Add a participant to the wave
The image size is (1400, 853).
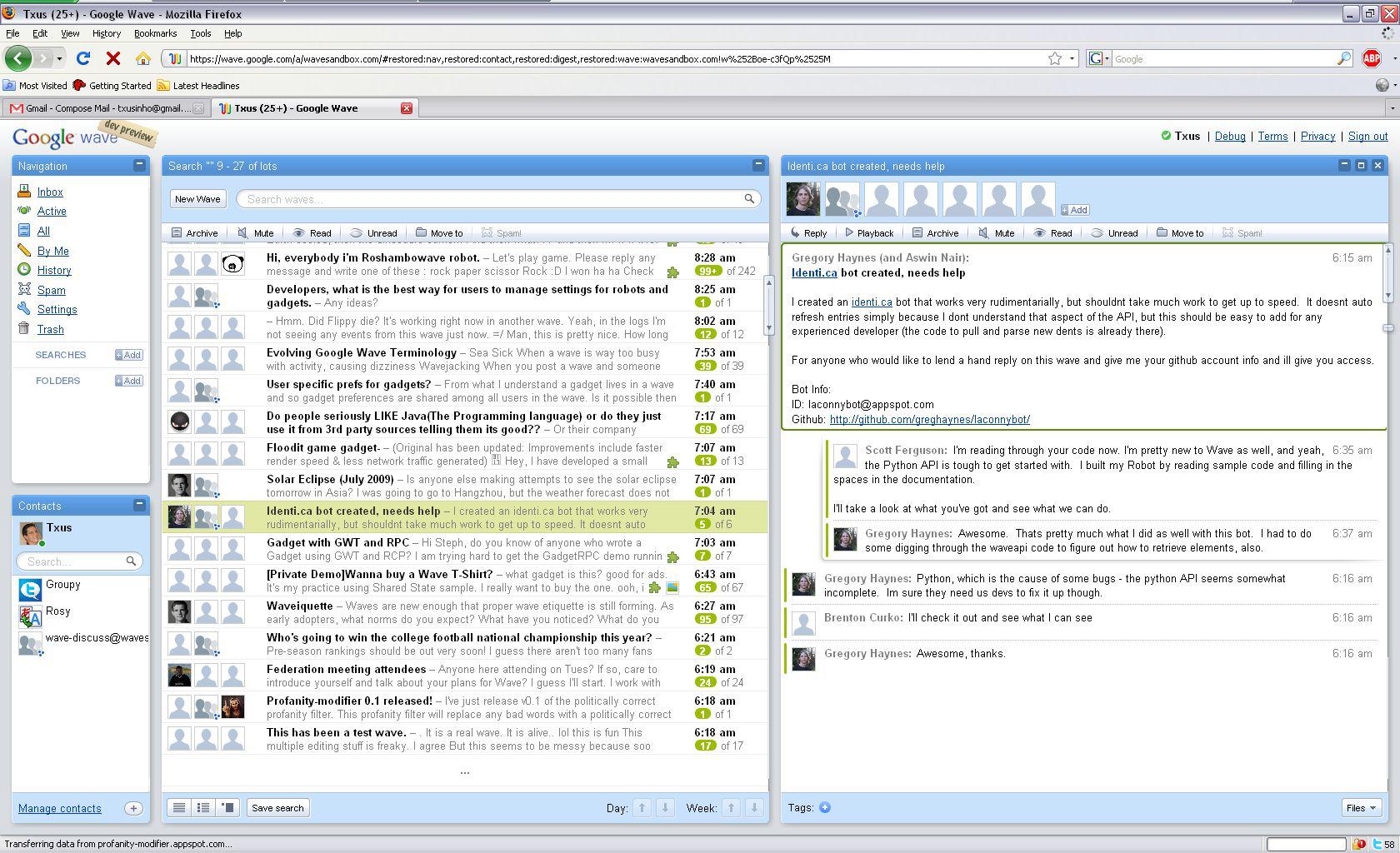(1075, 210)
